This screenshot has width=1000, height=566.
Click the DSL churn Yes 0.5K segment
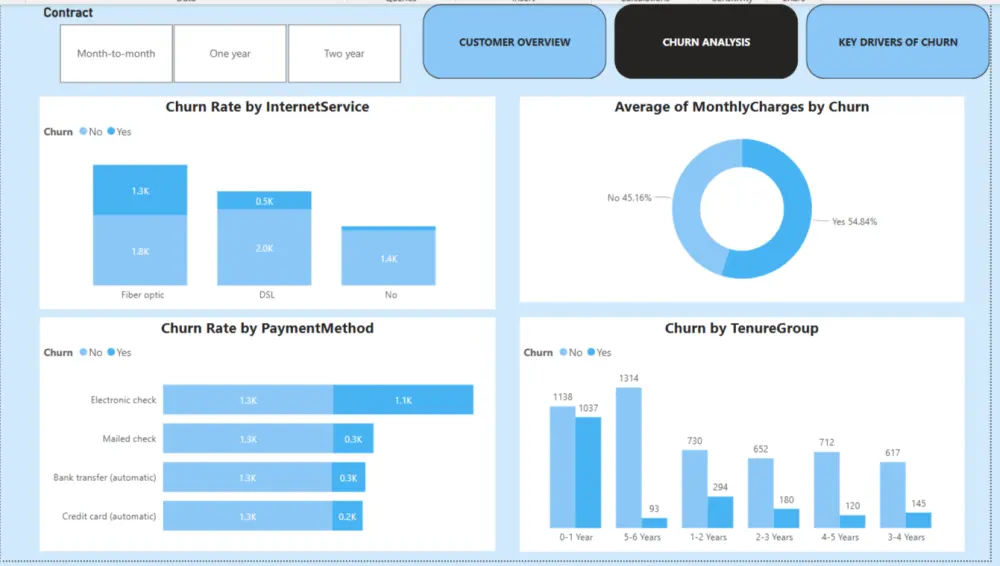coord(264,200)
